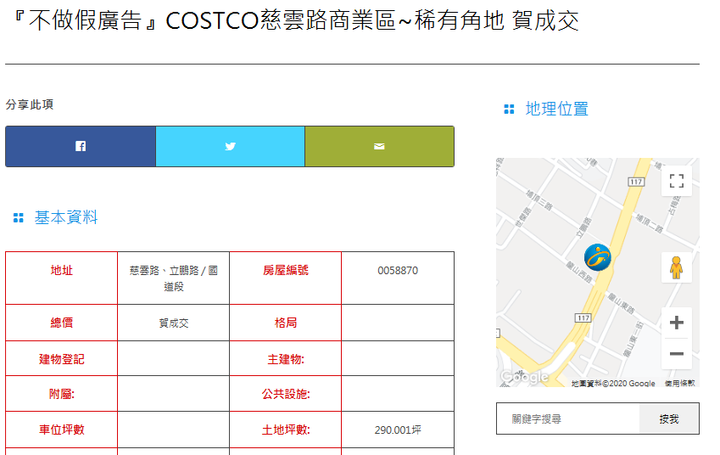Viewport: 720px width, 455px height.
Task: Click the 117 route badge near map top
Action: coord(636,182)
